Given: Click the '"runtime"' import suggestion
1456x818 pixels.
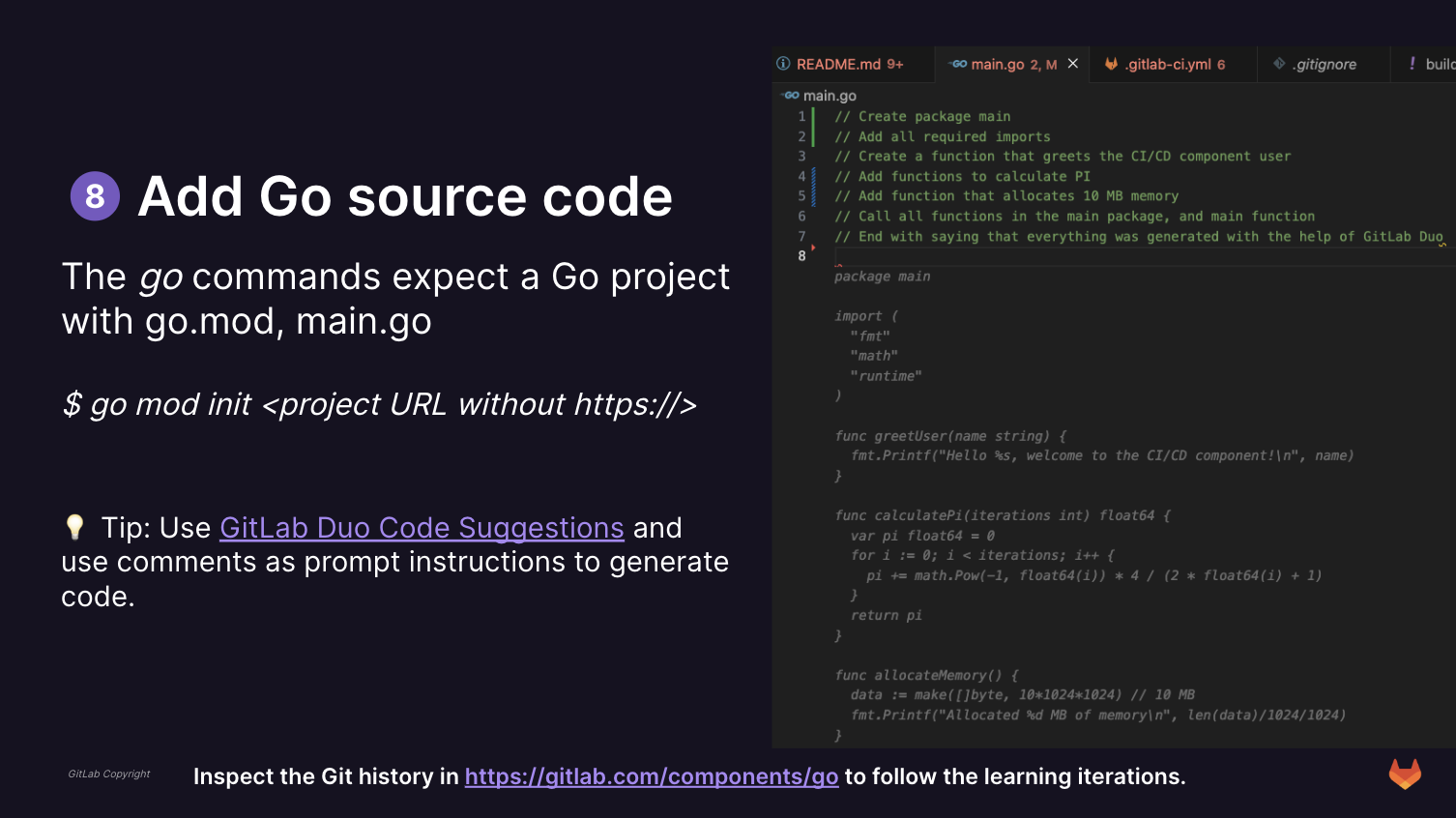Looking at the screenshot, I should click(x=886, y=376).
